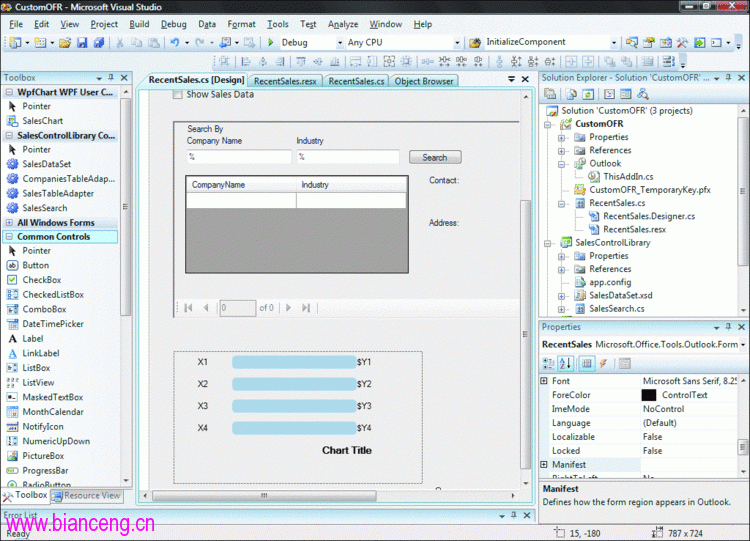Pick the MonthCalendar control in Toolbox
The height and width of the screenshot is (541, 750).
[x=53, y=412]
